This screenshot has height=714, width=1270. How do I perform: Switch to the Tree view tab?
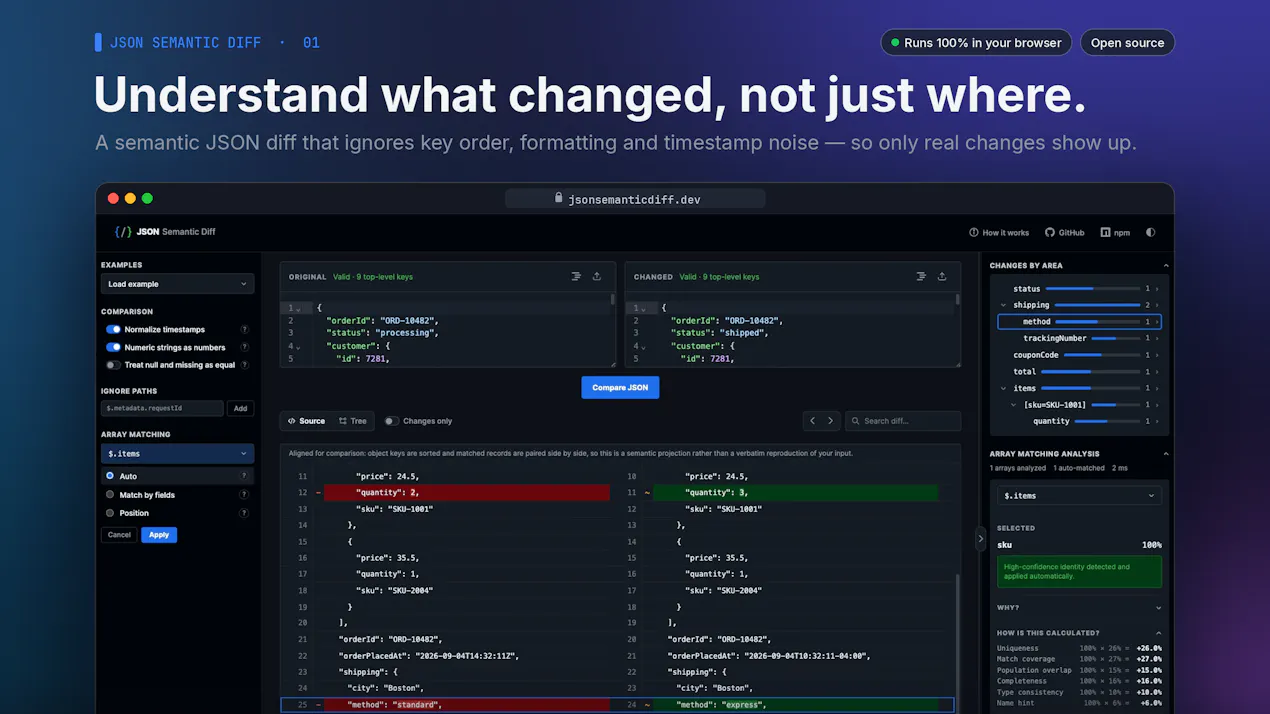[352, 421]
